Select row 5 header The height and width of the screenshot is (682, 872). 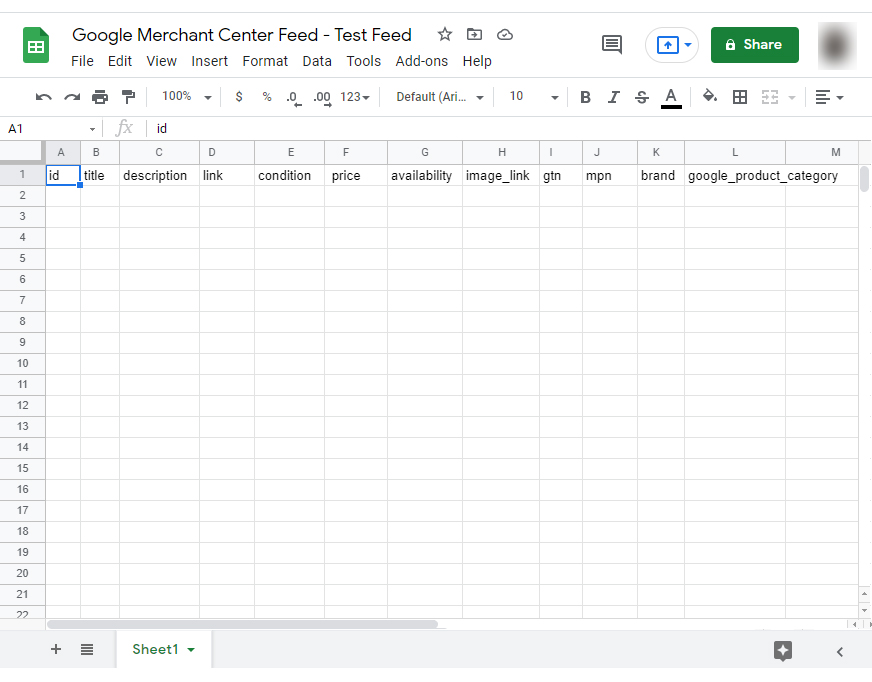point(22,259)
